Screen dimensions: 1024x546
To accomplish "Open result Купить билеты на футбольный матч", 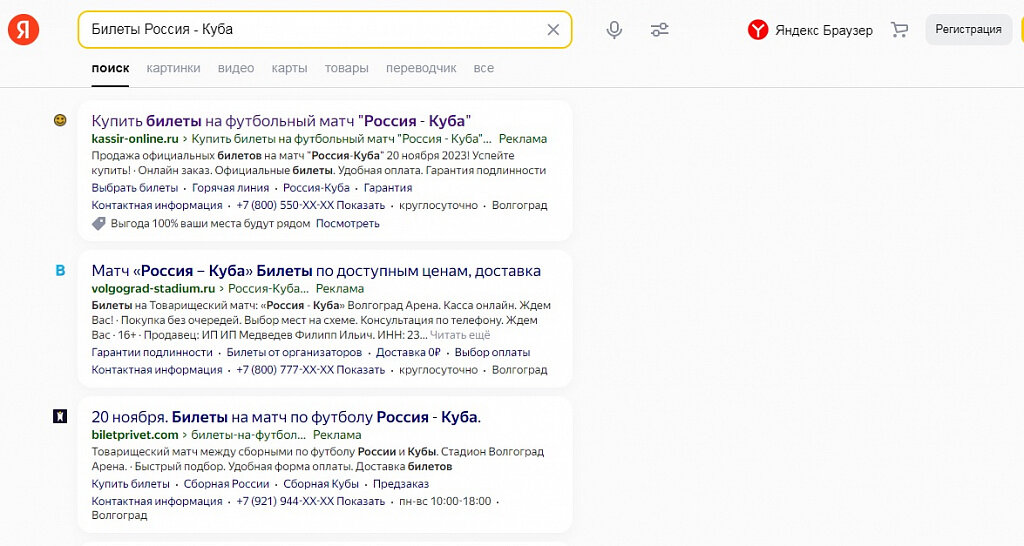I will tap(281, 121).
